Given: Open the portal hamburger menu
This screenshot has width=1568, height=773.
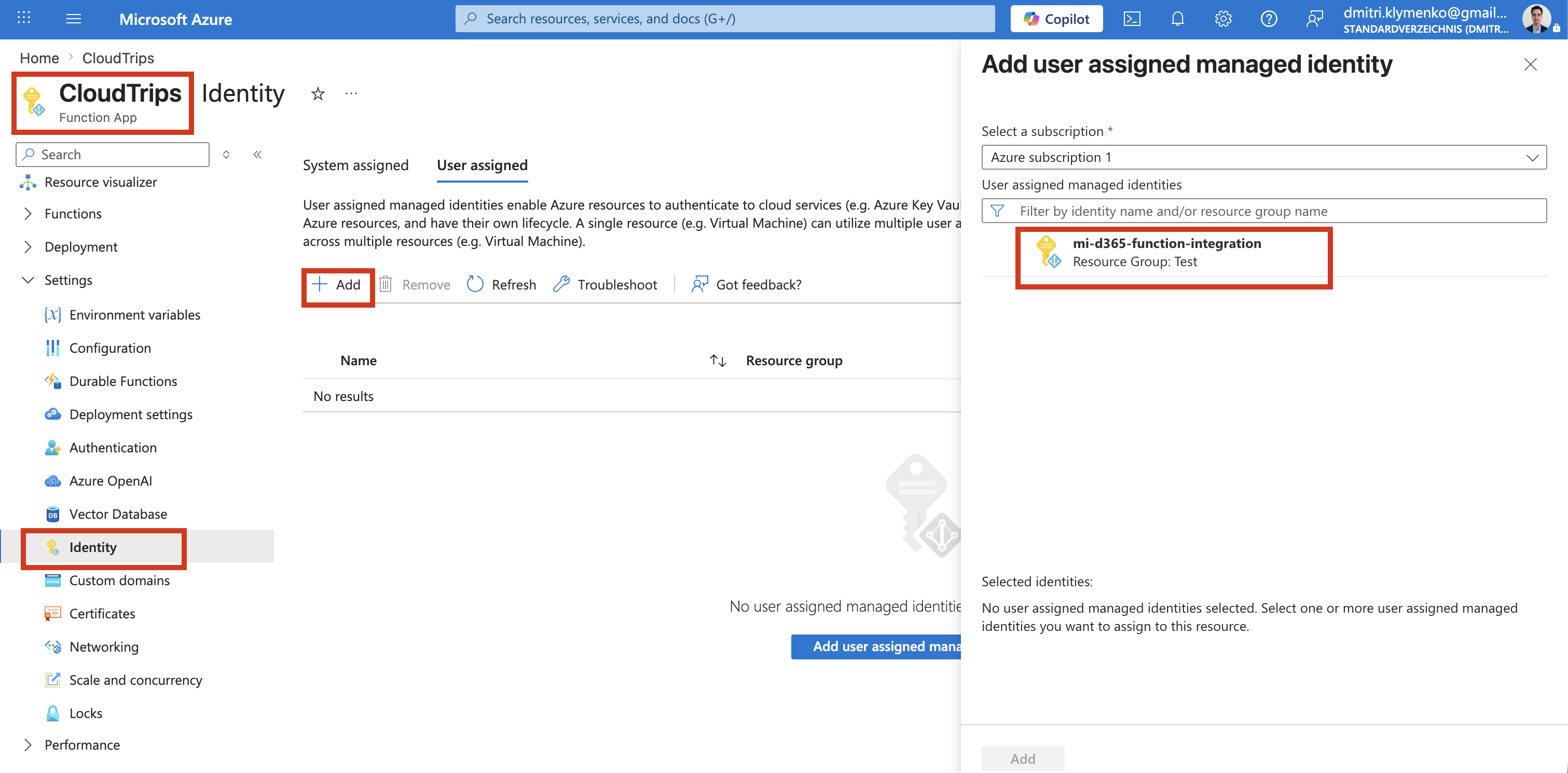Looking at the screenshot, I should [74, 19].
